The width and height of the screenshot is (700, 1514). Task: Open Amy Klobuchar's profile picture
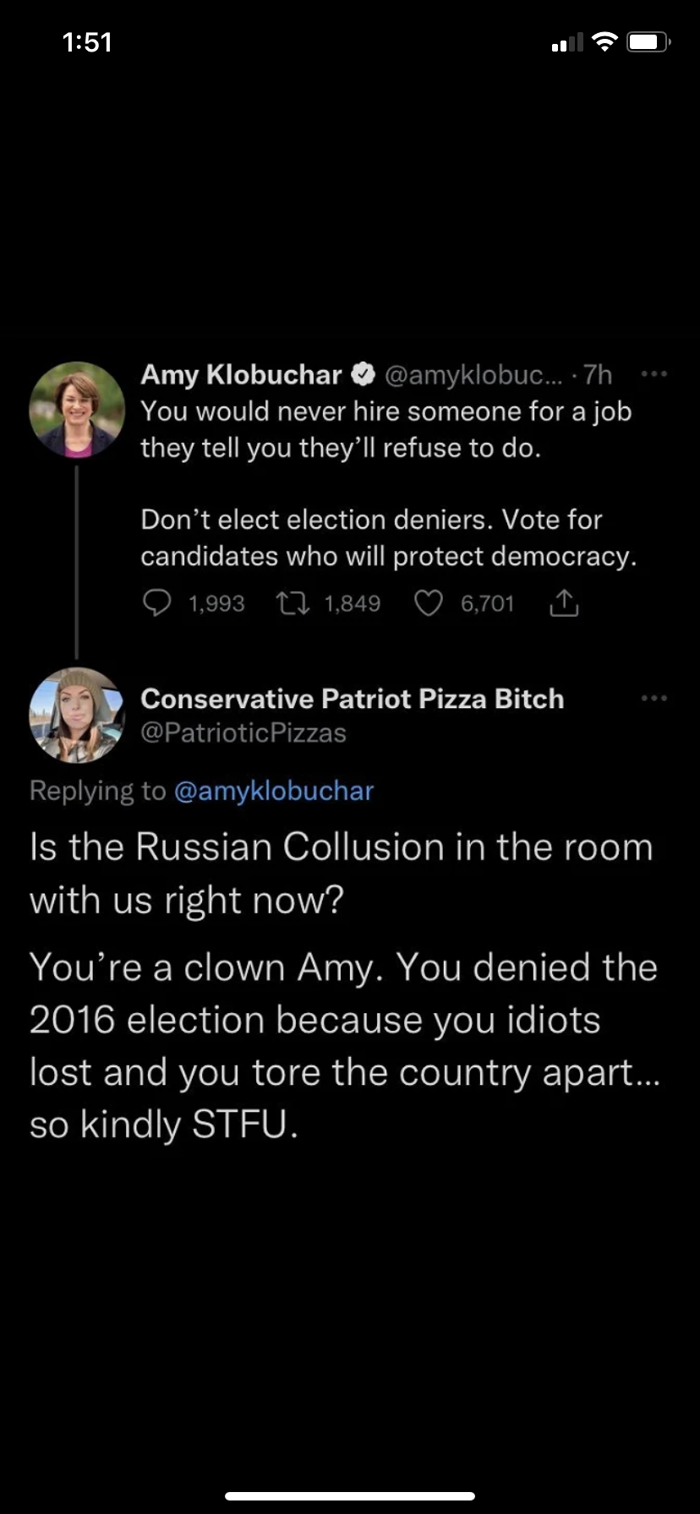pos(77,410)
